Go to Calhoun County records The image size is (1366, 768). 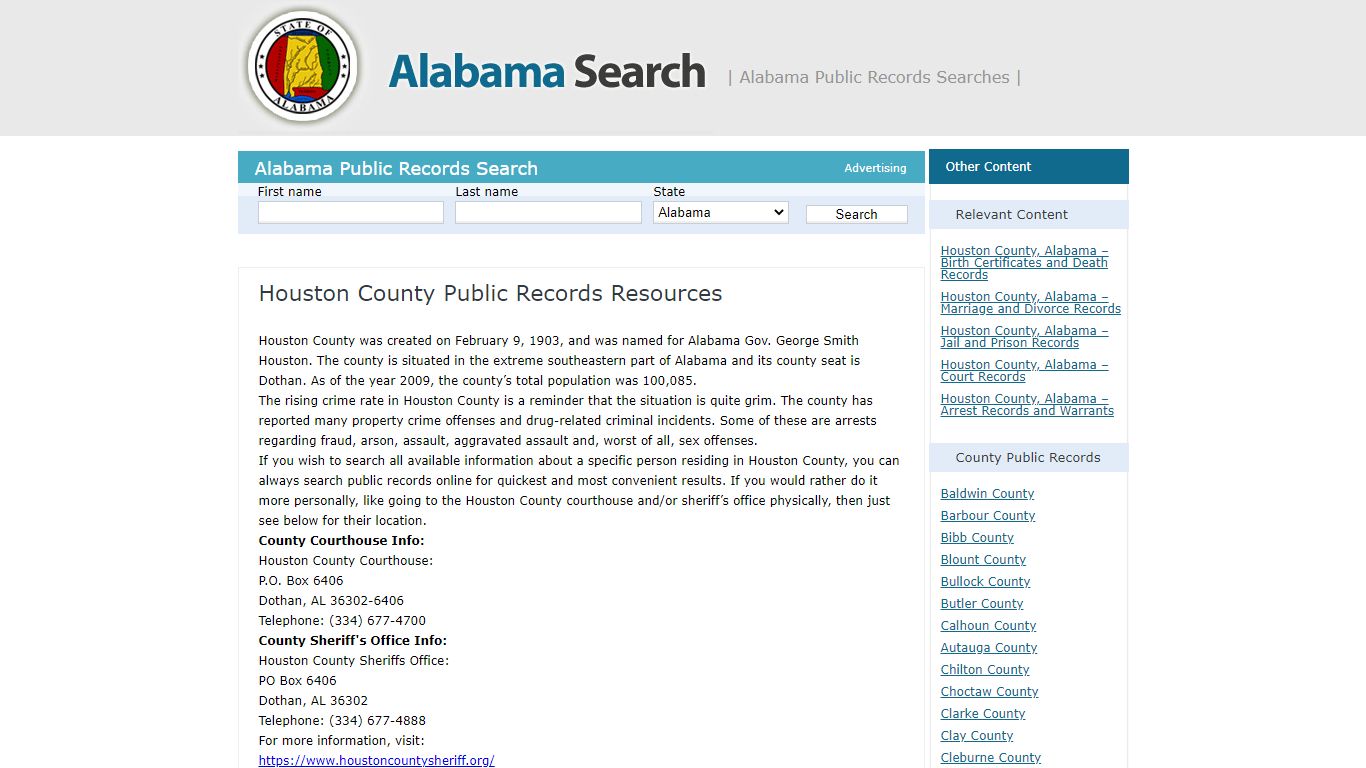click(x=988, y=626)
